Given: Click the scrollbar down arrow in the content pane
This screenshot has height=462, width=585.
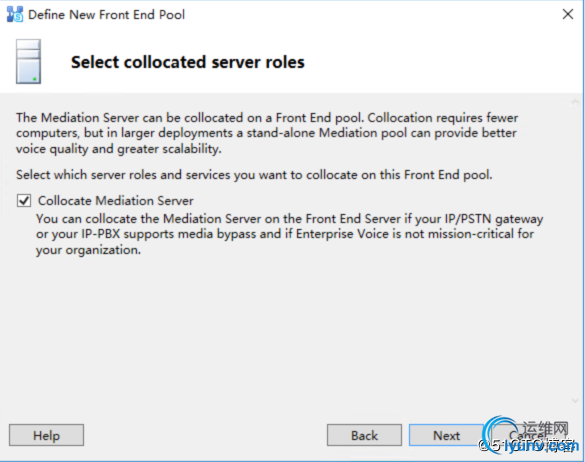Looking at the screenshot, I should (575, 400).
